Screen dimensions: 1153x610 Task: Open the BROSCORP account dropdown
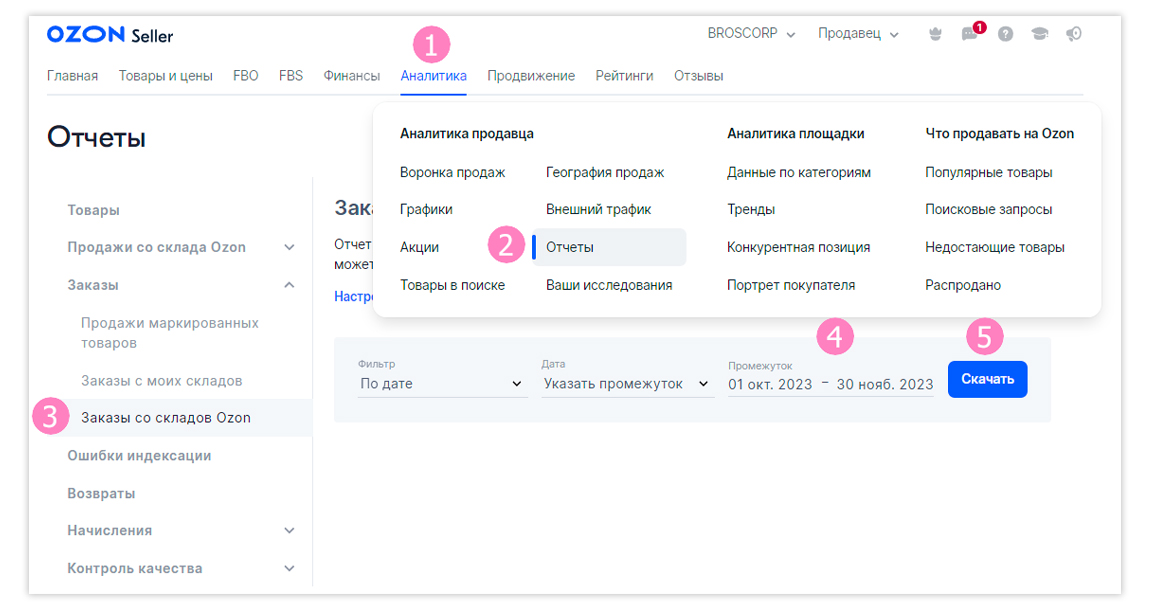tap(752, 34)
